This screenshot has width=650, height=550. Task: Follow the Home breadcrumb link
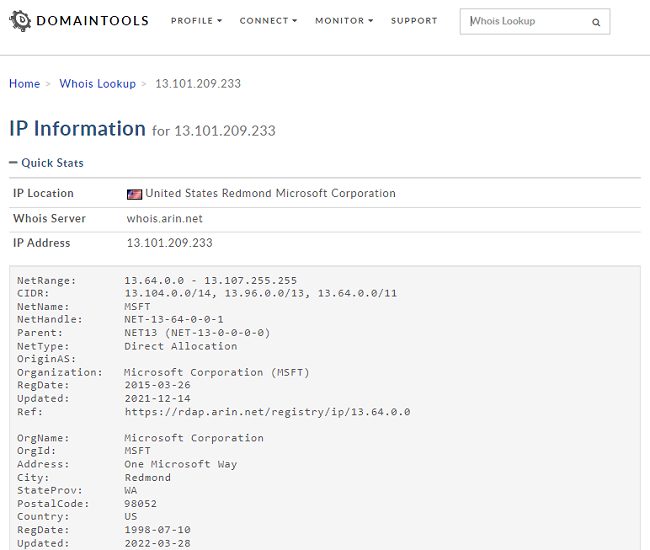[24, 84]
